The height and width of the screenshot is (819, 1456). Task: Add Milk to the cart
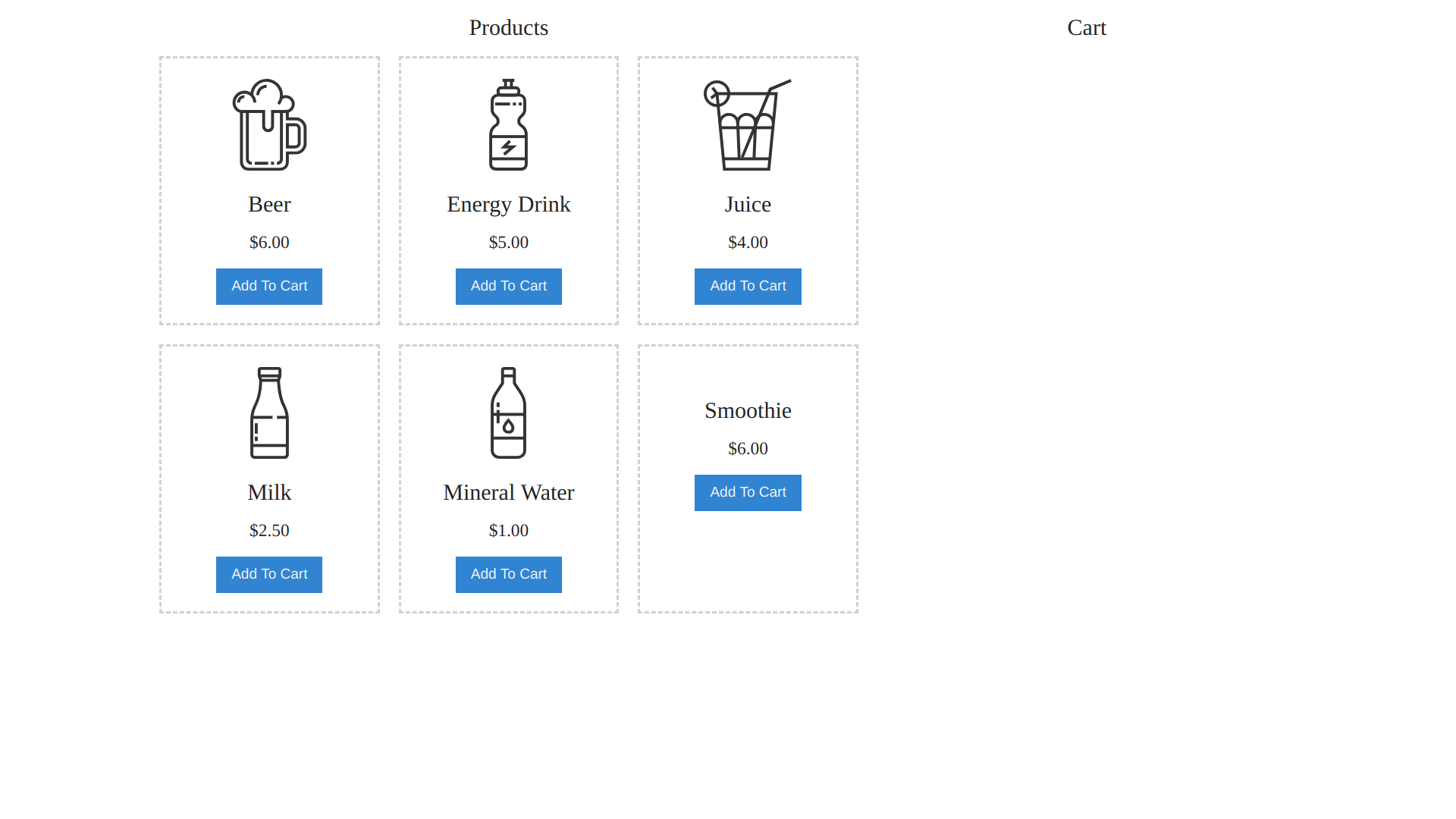[269, 574]
